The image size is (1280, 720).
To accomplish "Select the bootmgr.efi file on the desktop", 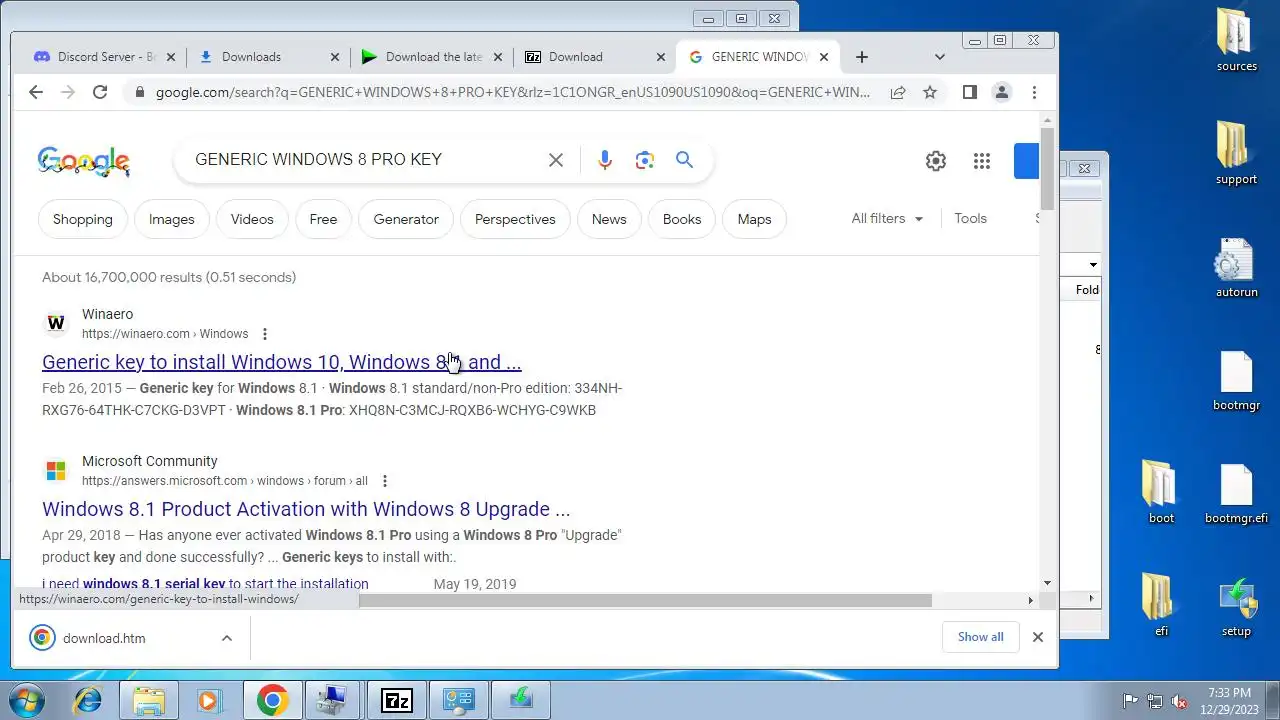I will click(x=1237, y=493).
